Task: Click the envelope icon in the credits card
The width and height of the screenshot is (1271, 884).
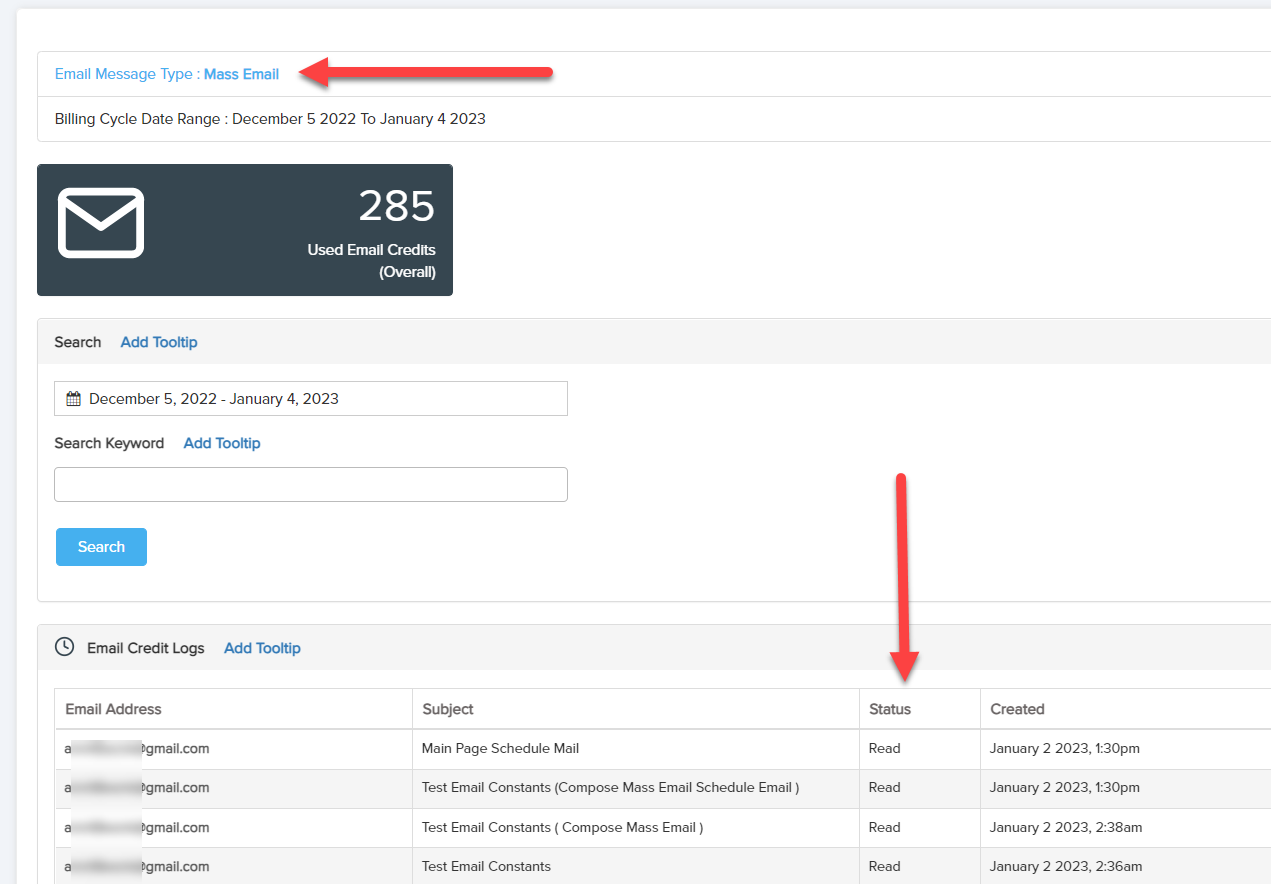Action: (x=101, y=222)
